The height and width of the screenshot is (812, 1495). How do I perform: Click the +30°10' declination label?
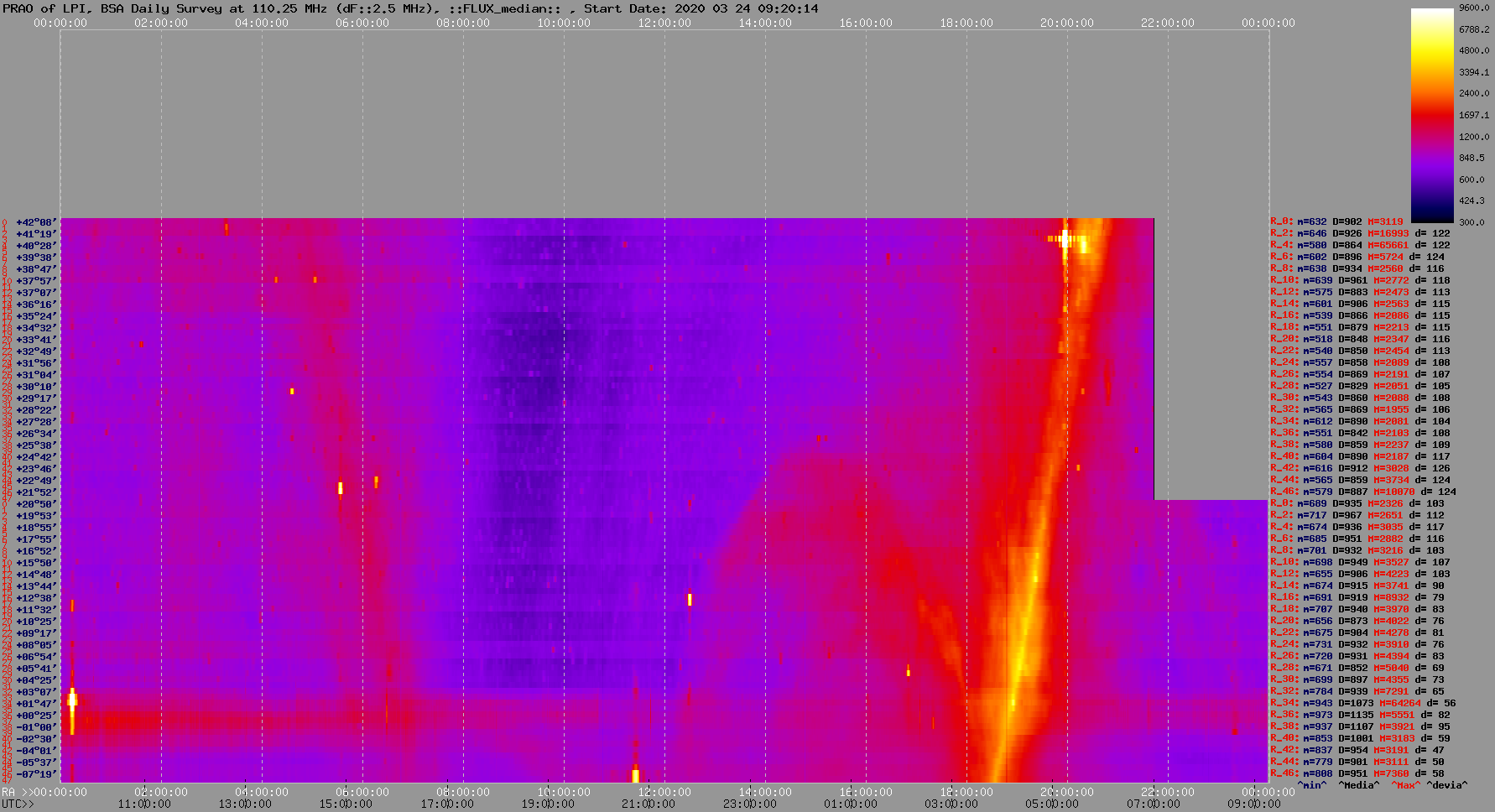(36, 387)
